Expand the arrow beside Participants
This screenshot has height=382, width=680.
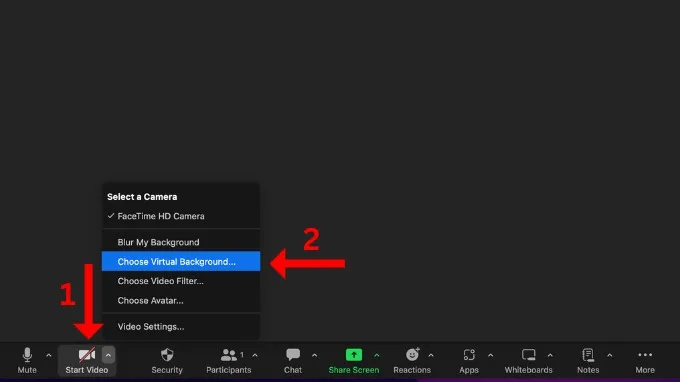point(255,355)
